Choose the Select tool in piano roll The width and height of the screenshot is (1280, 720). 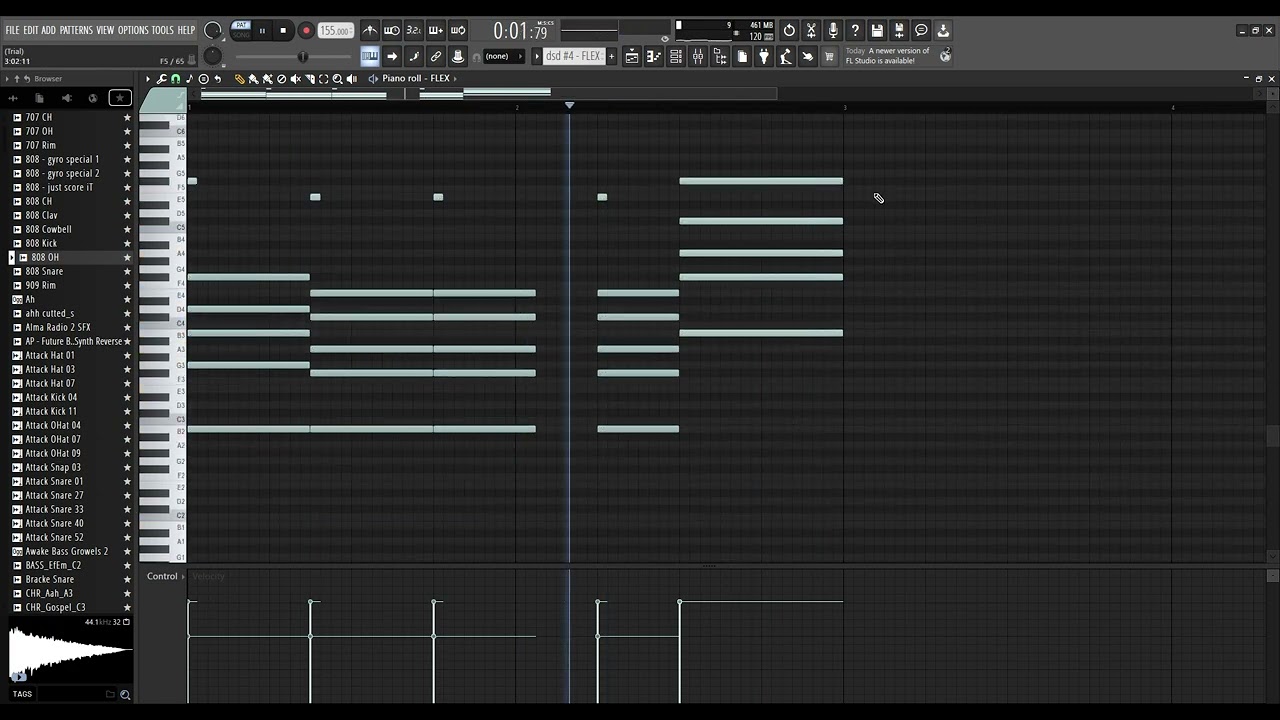[x=324, y=79]
